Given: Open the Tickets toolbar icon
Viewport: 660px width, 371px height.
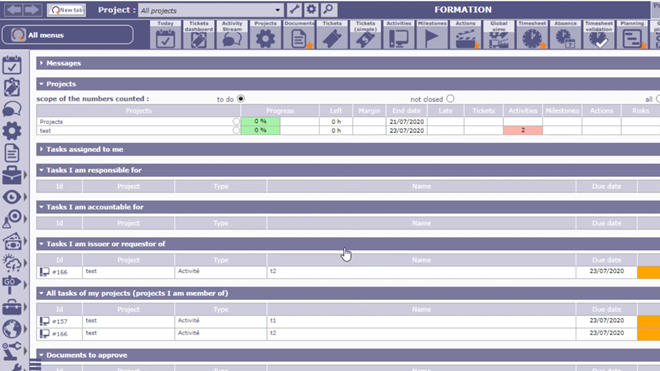Looking at the screenshot, I should pos(332,35).
